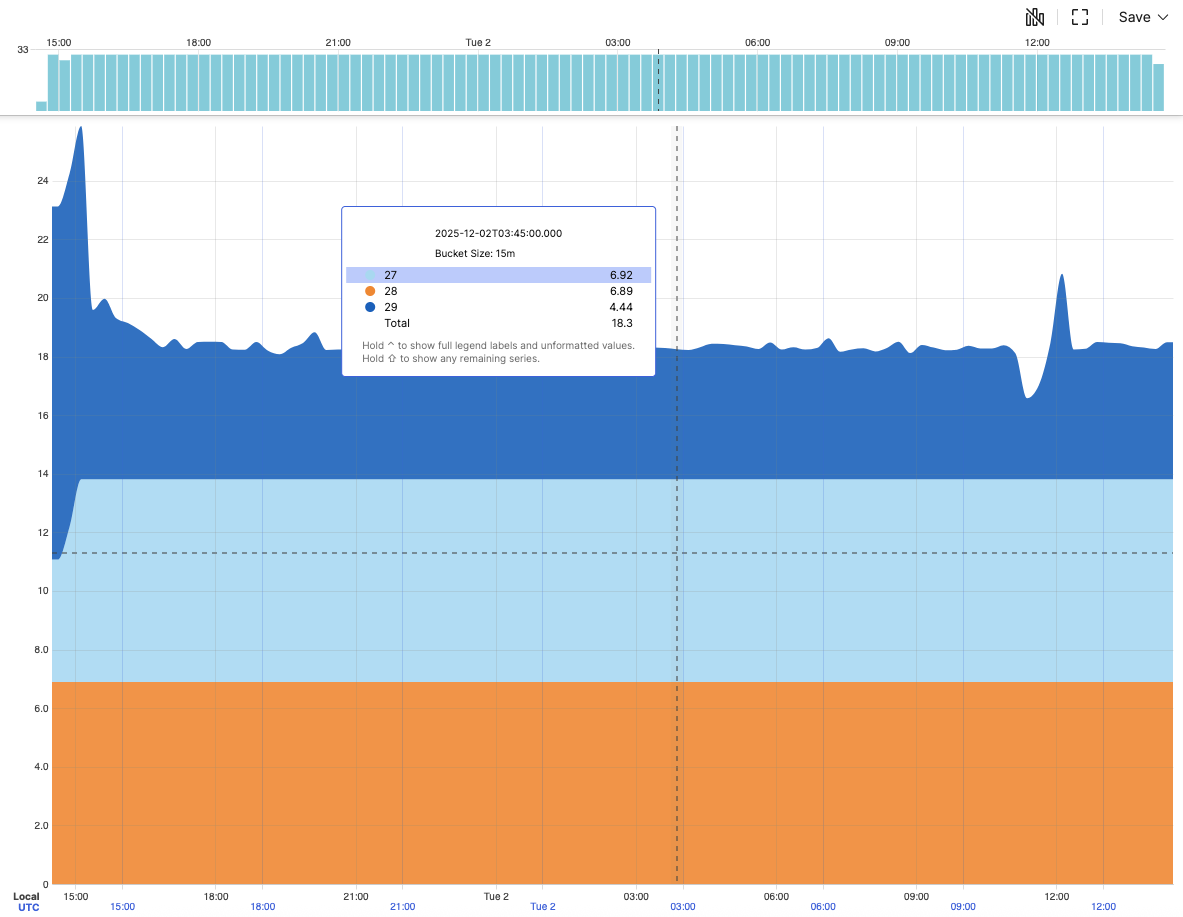Click the first short bar in histogram

pos(41,106)
